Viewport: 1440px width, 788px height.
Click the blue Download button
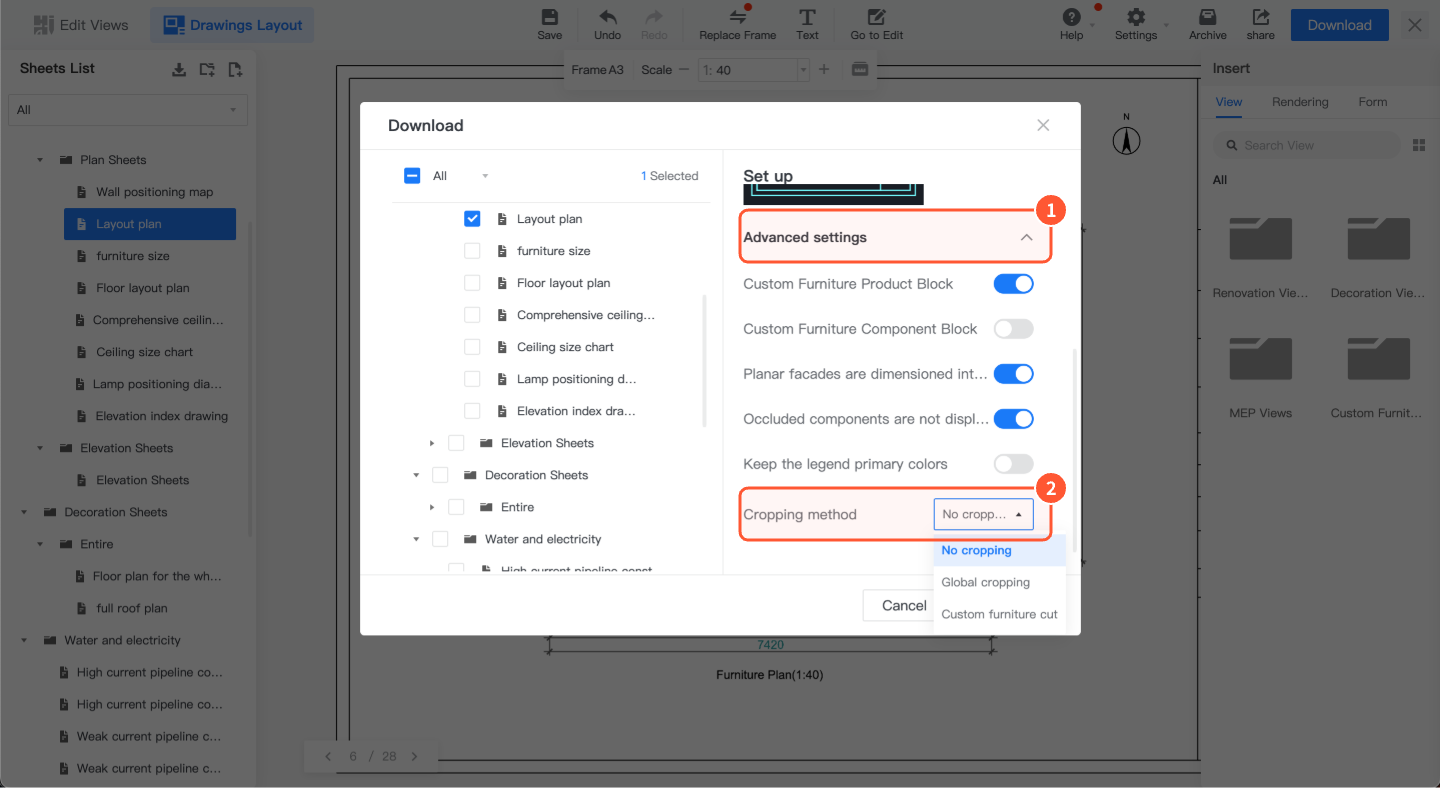(1339, 25)
